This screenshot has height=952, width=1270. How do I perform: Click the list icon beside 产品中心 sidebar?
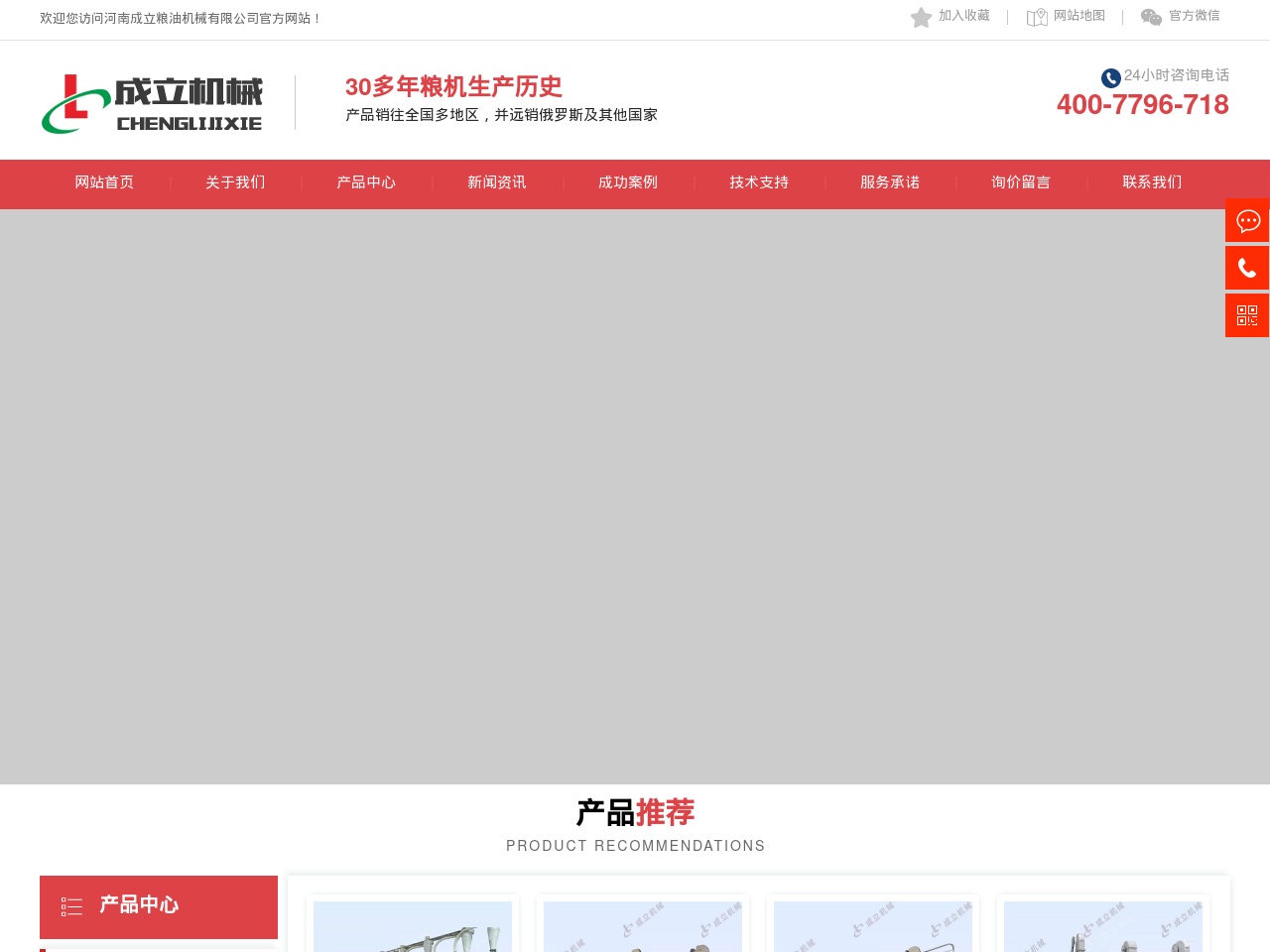click(71, 906)
